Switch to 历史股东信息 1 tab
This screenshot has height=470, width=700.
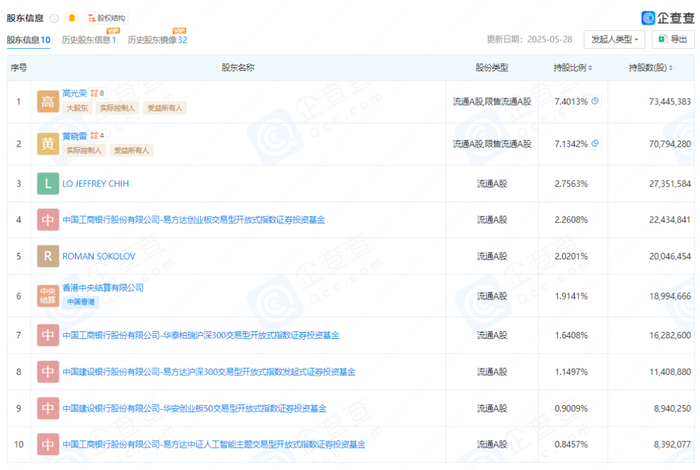coord(88,40)
